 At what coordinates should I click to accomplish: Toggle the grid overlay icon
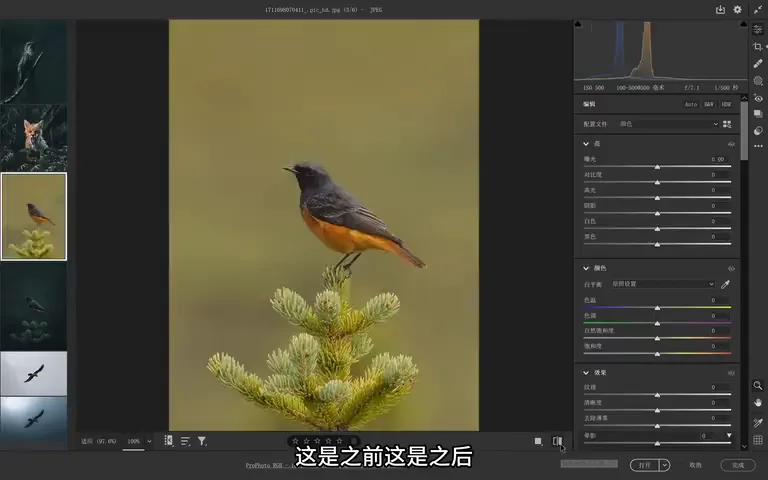click(758, 440)
